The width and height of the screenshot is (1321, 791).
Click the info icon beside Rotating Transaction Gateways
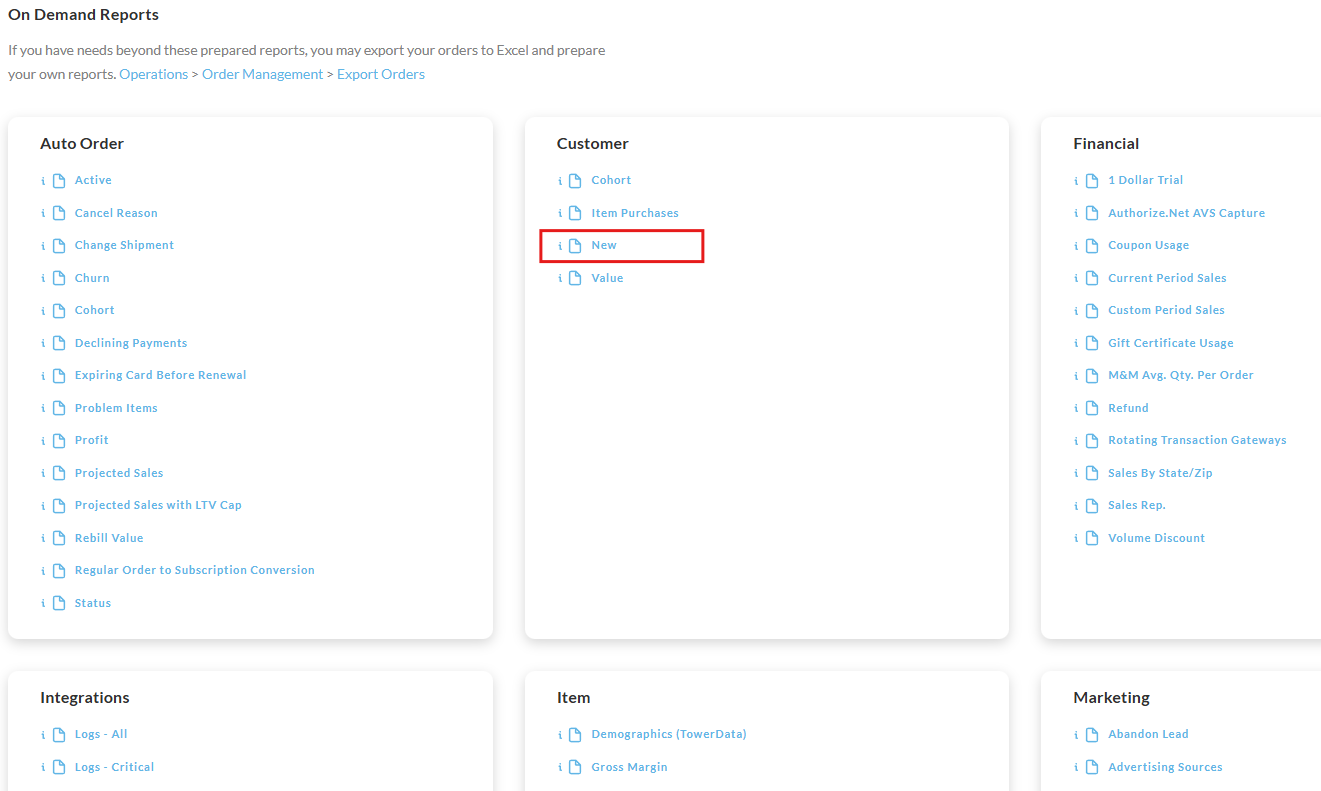1077,441
